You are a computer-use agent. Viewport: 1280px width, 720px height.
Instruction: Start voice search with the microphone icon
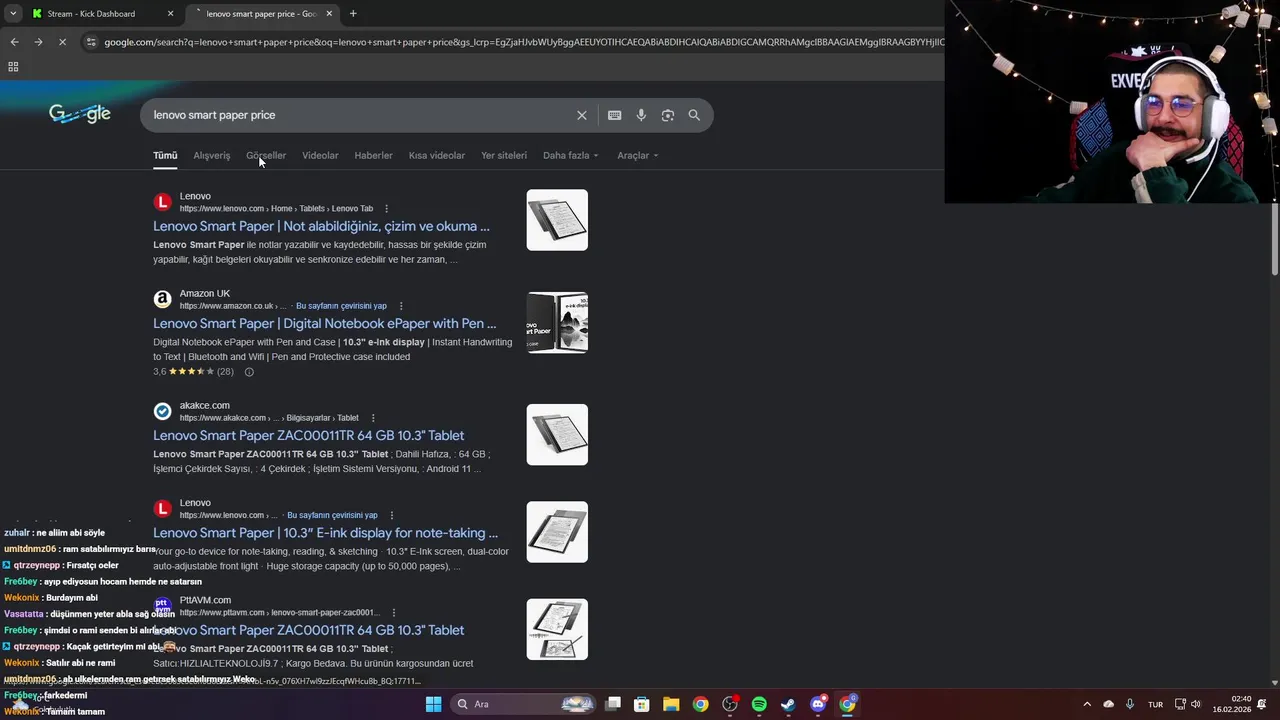[641, 115]
